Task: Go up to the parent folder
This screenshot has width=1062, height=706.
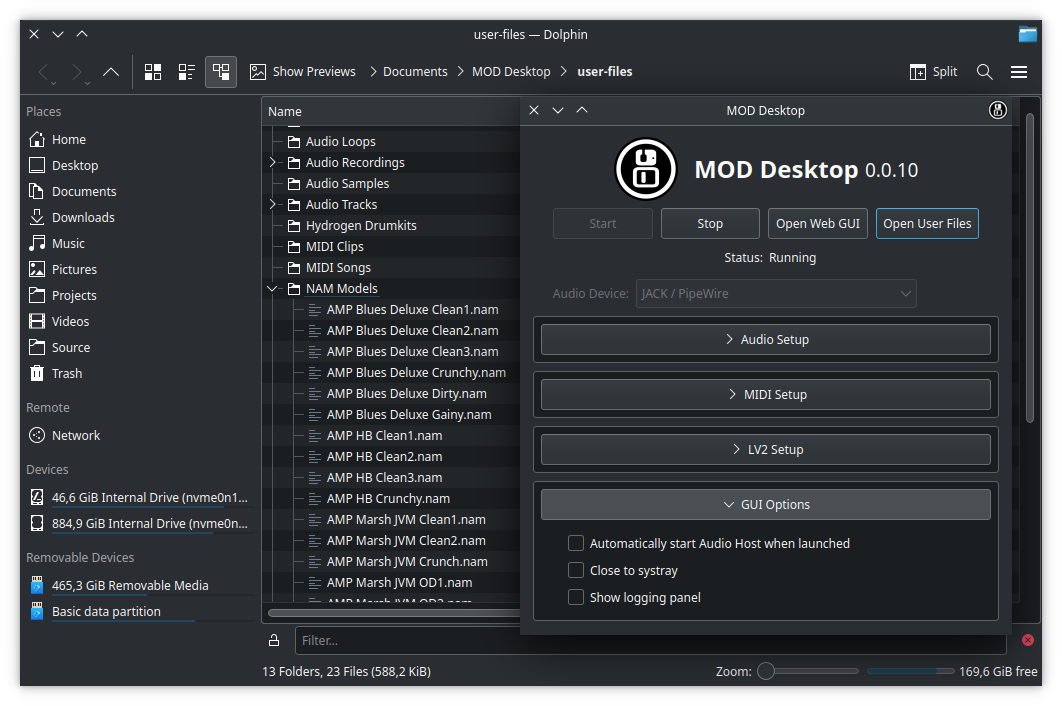Action: [110, 72]
